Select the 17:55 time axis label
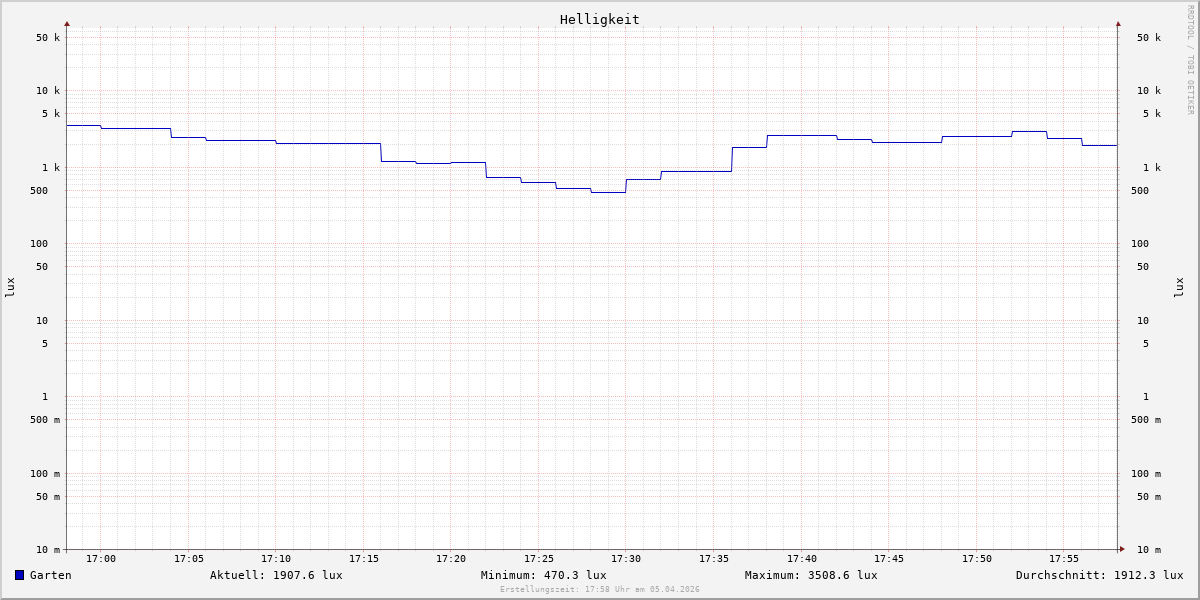This screenshot has height=600, width=1200. (x=1064, y=559)
